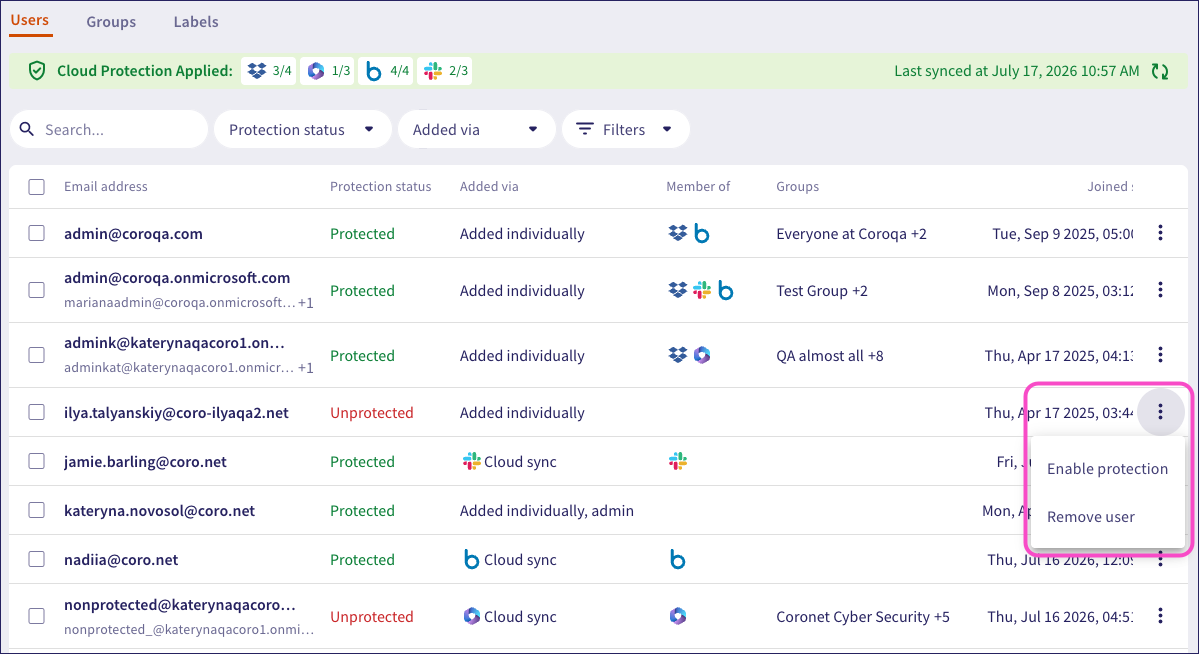Click 'Last synced at July 17, 2026' text
This screenshot has height=654, width=1199.
(x=1017, y=71)
